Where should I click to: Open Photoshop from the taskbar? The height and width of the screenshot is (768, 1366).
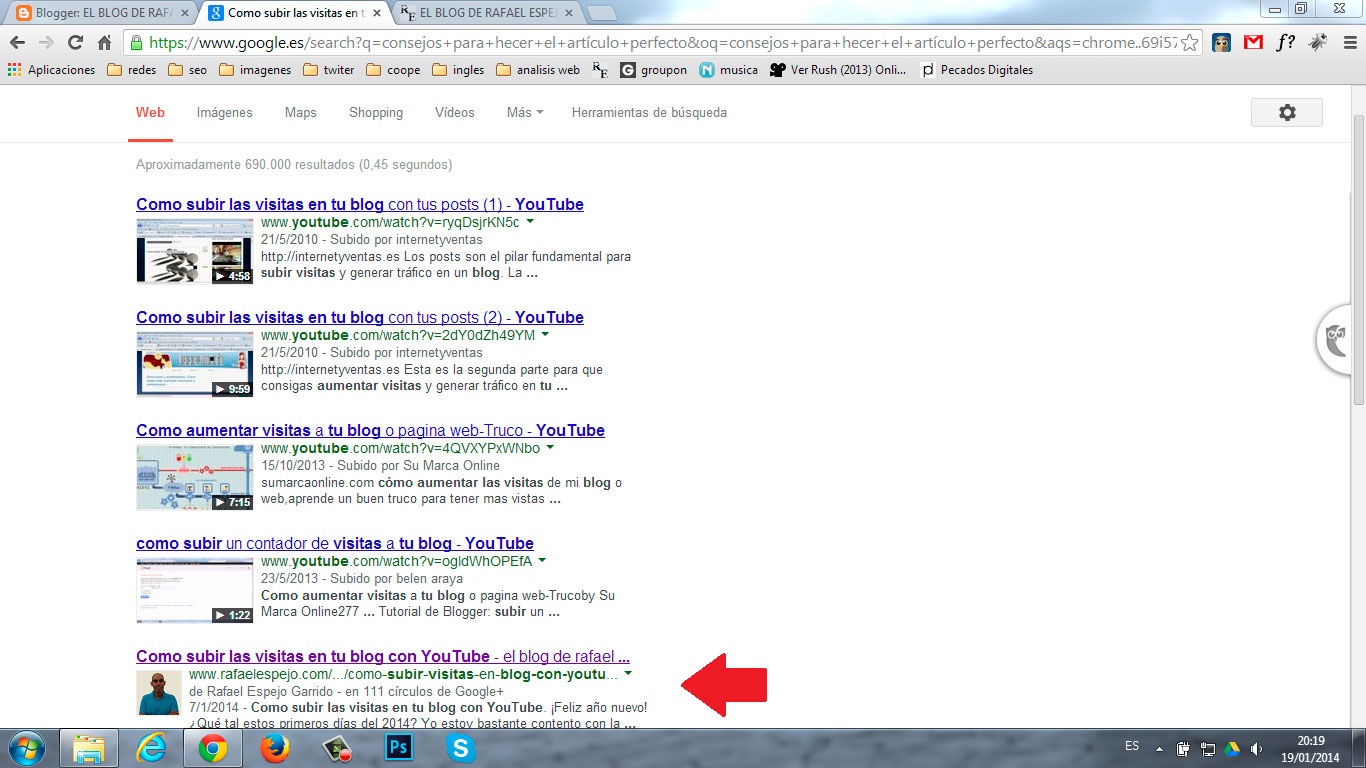399,748
